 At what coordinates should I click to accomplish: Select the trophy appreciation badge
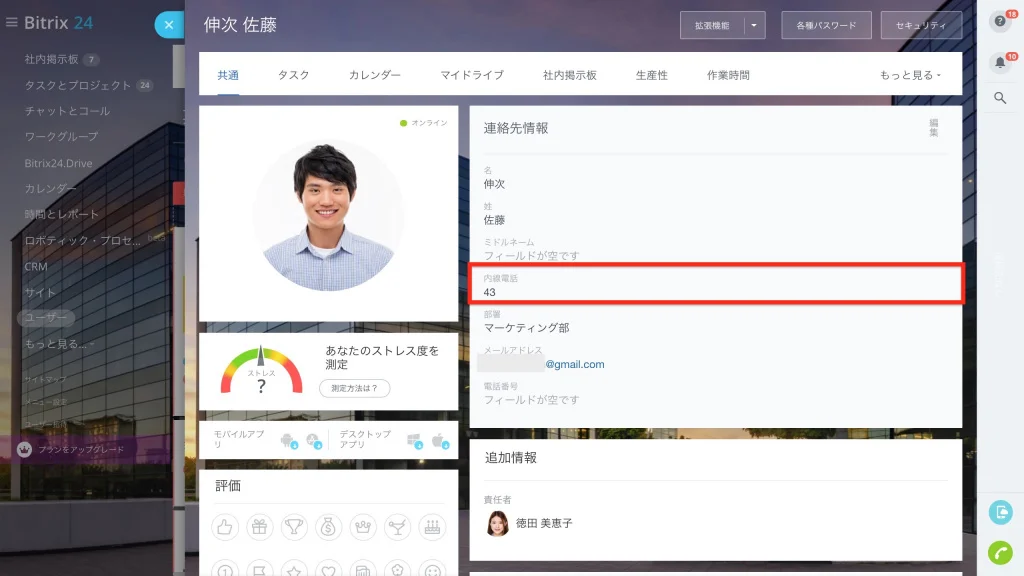(294, 527)
